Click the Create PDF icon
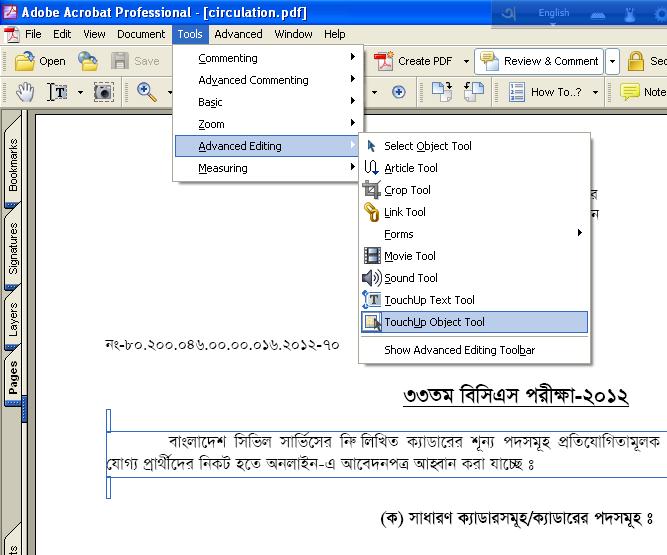Screen dimensions: 667x555 (x=384, y=61)
